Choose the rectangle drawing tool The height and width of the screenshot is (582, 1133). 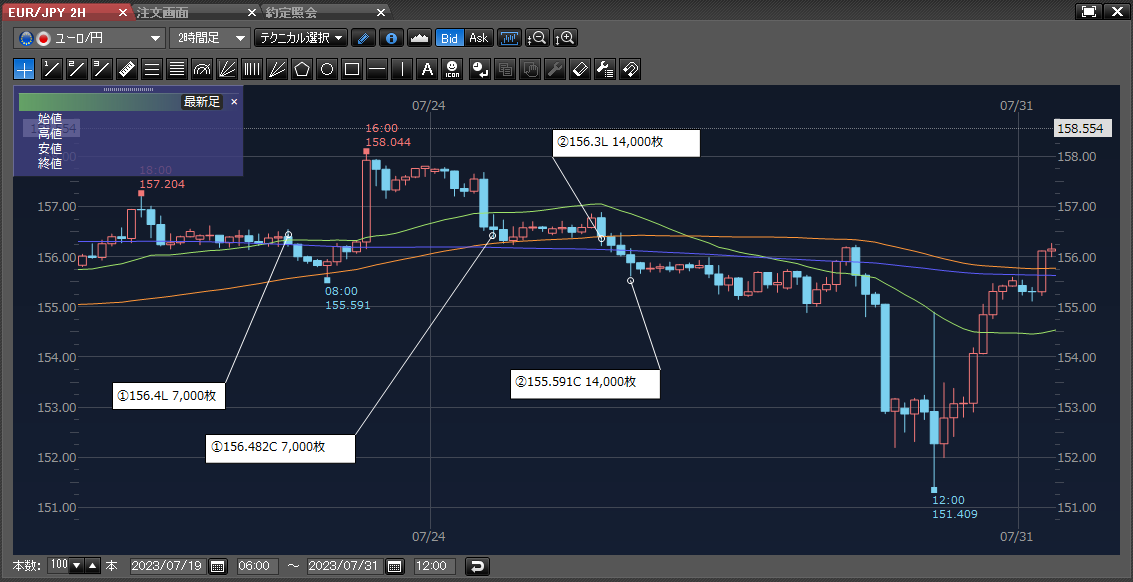tap(352, 69)
